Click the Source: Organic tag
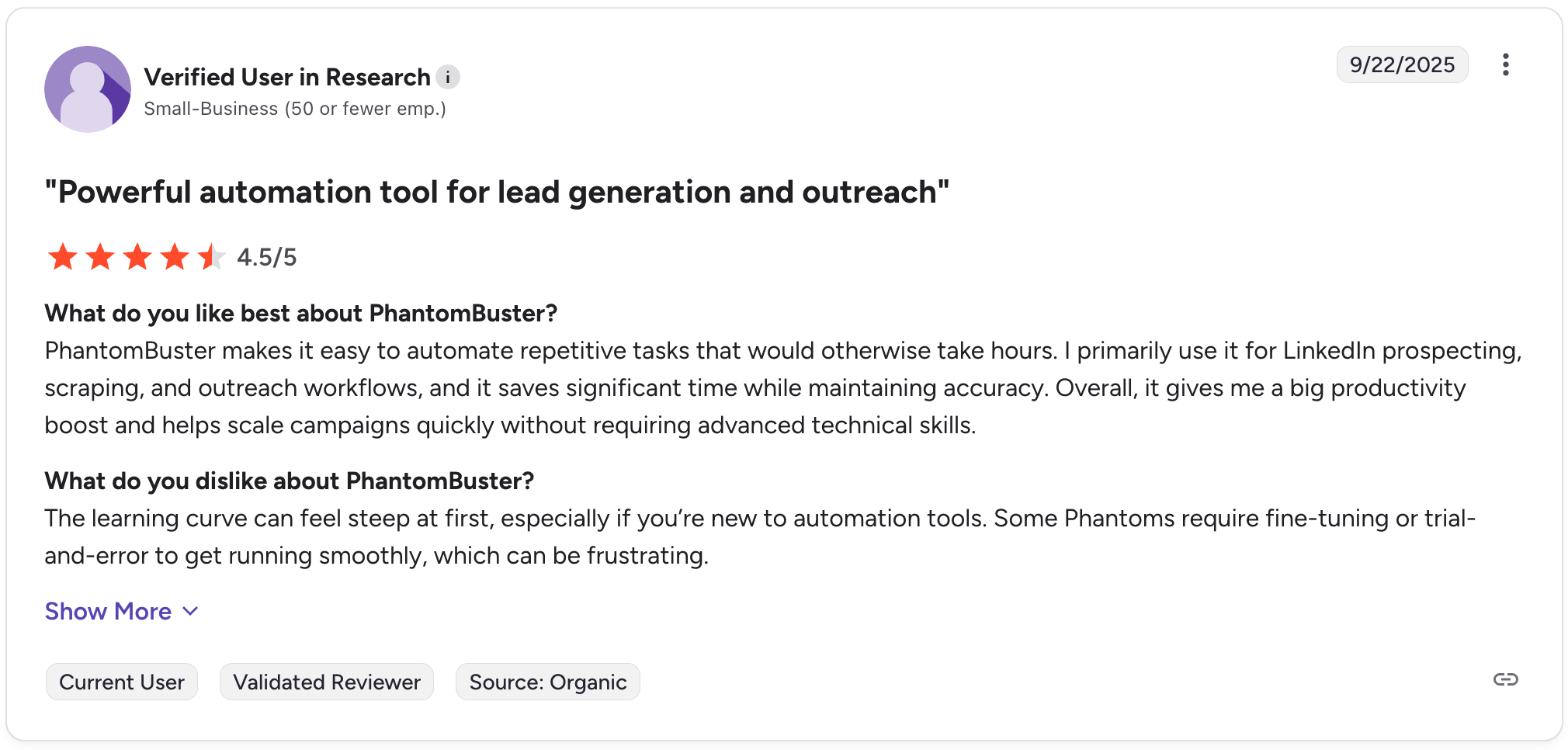The height and width of the screenshot is (750, 1568). (547, 682)
